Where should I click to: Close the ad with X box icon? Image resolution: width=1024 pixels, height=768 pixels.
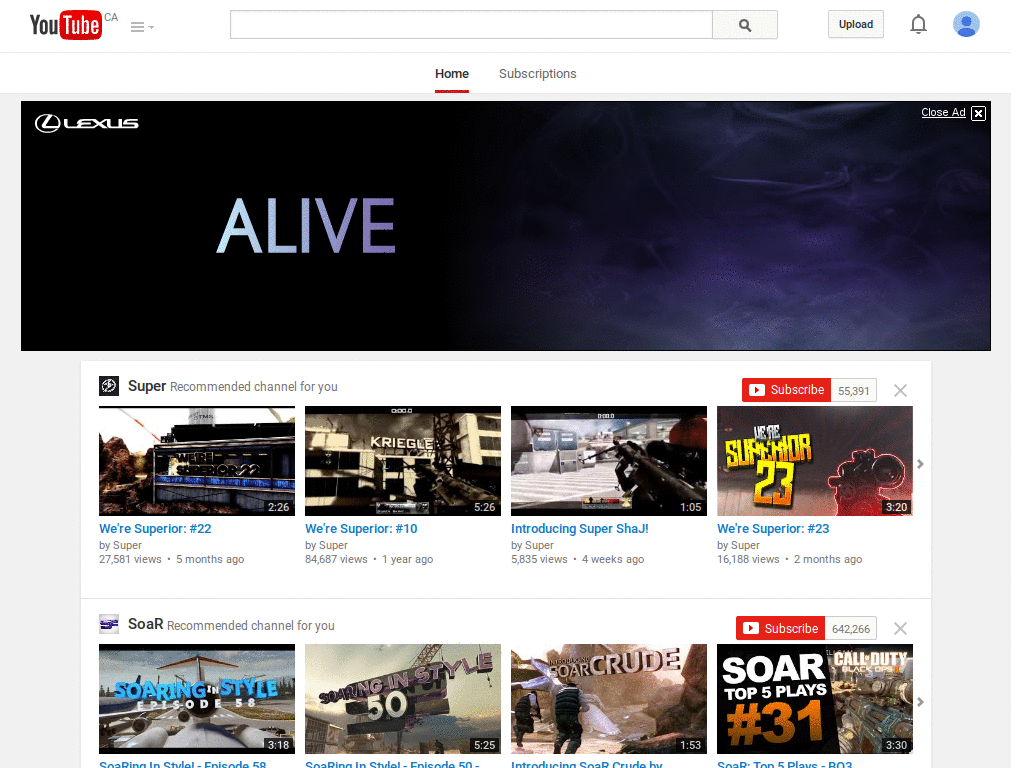click(x=978, y=113)
